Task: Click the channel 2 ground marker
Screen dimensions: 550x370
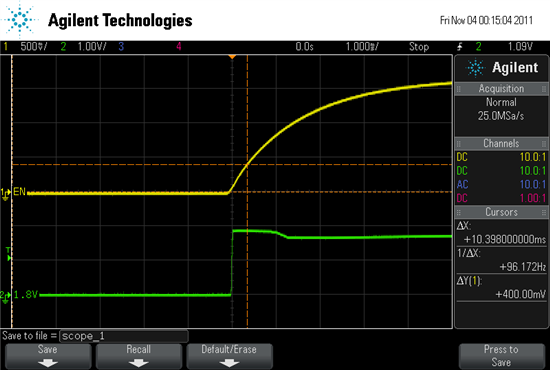Action: (5, 297)
